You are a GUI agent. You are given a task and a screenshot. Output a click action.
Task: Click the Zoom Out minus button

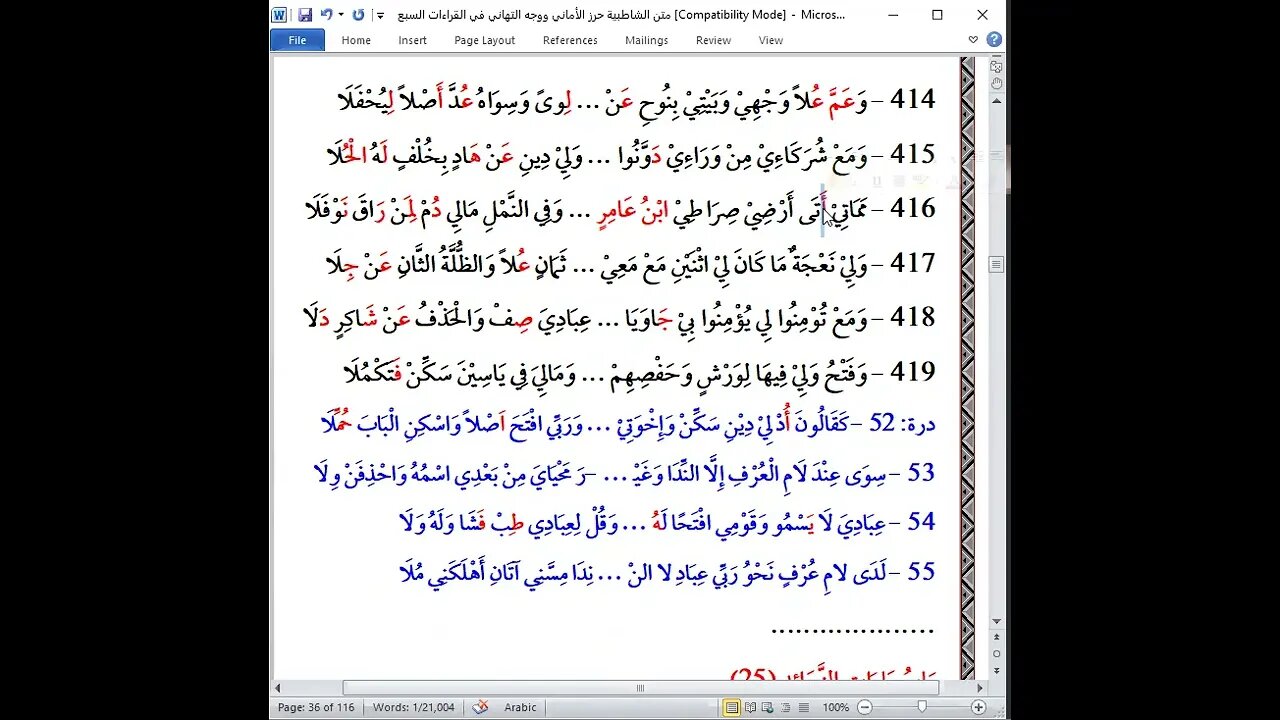(x=864, y=707)
